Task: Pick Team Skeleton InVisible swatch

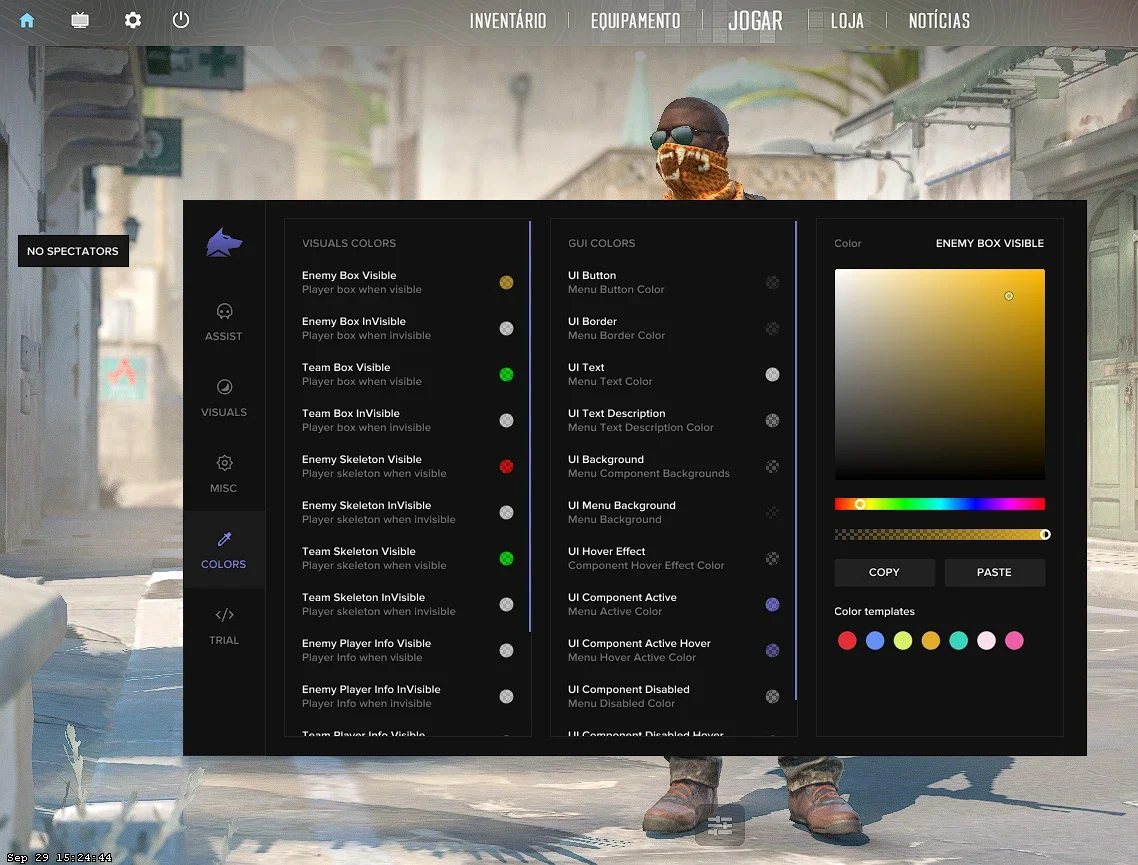Action: point(507,604)
